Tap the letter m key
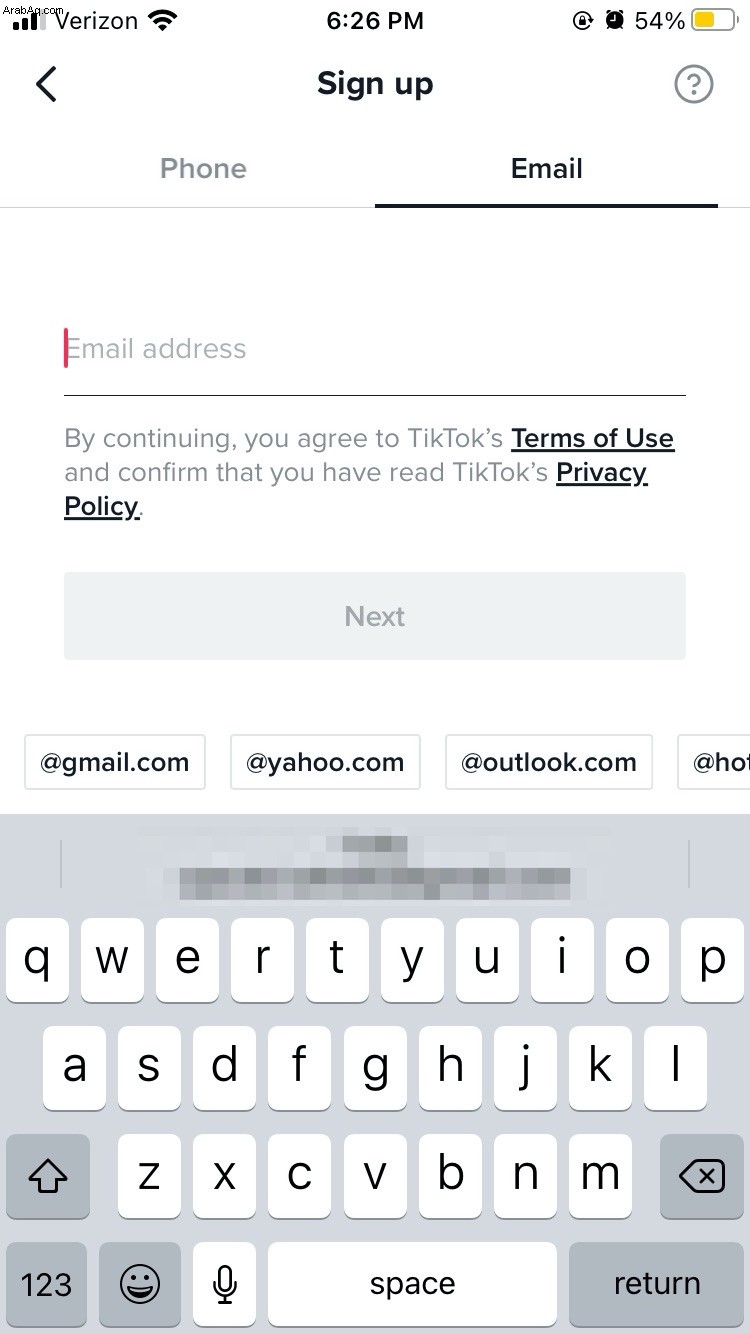Viewport: 750px width, 1334px height. pyautogui.click(x=600, y=1176)
